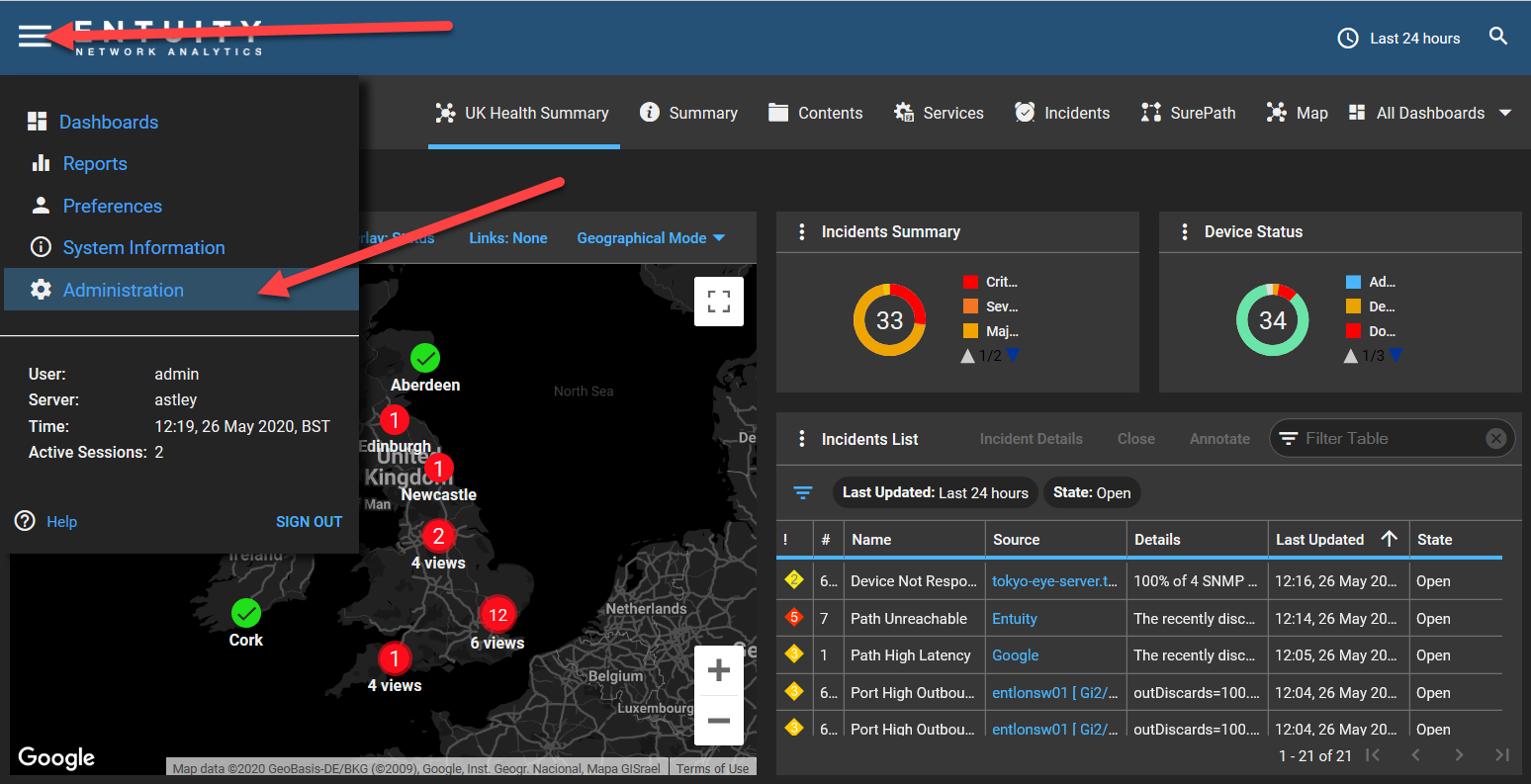Image resolution: width=1531 pixels, height=784 pixels.
Task: Open the blue filter icon in Incidents List
Action: [x=803, y=492]
